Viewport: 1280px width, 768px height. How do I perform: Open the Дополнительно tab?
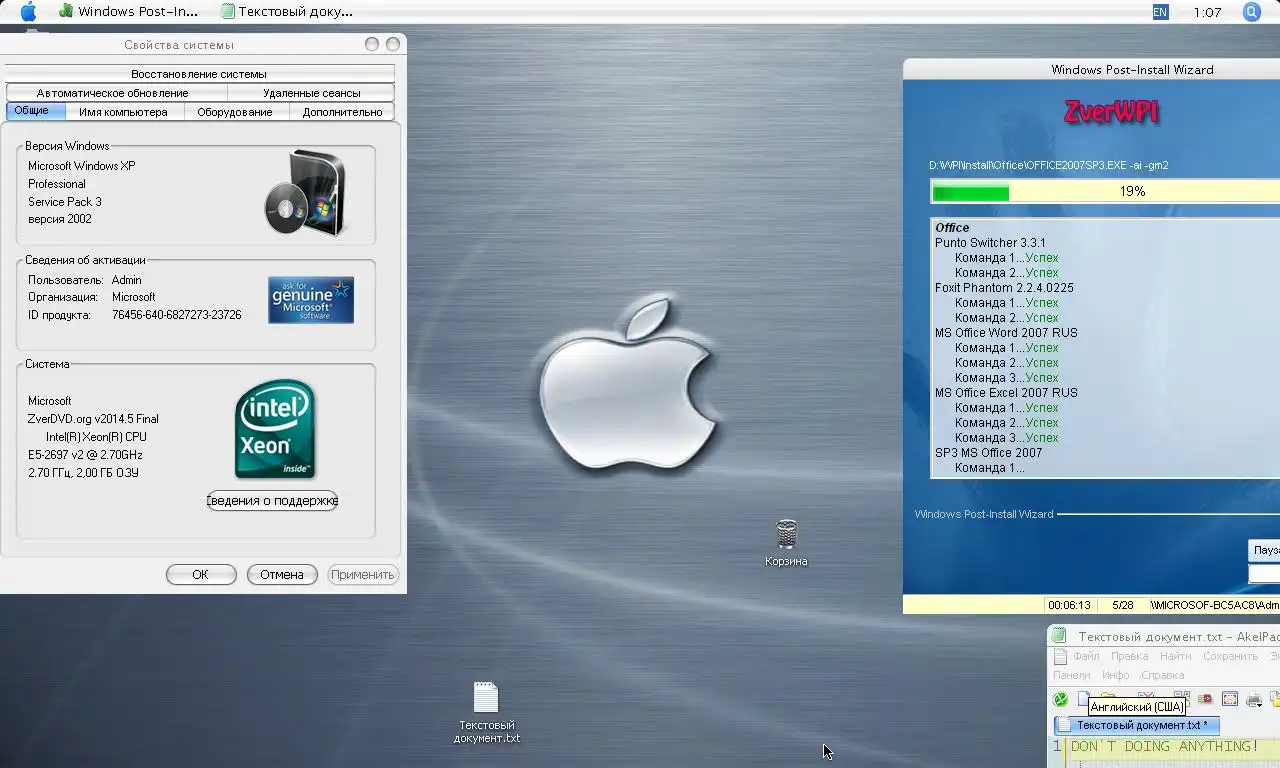(x=342, y=112)
